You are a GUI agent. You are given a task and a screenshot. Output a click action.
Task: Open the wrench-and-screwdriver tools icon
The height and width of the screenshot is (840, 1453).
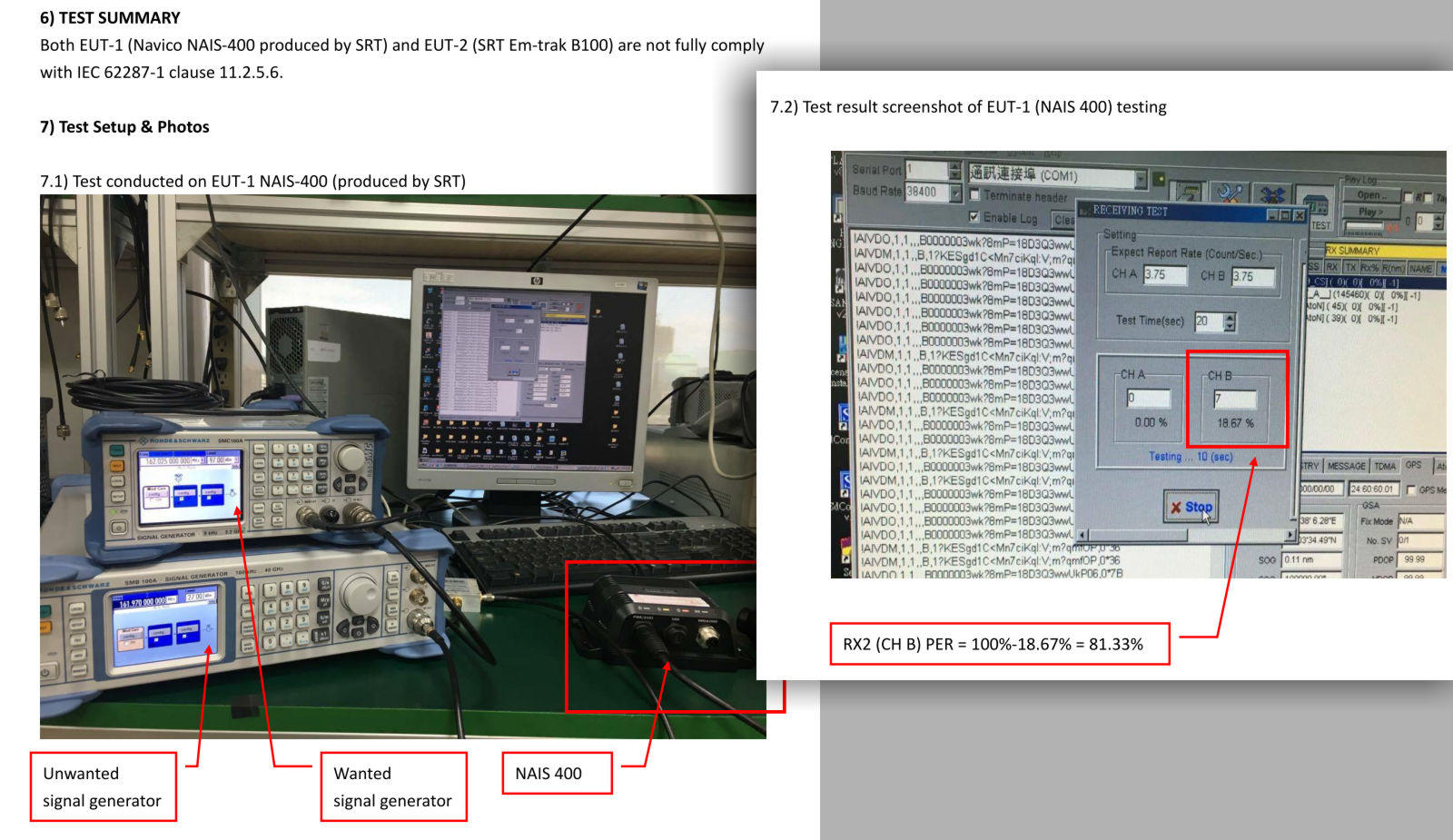(1230, 193)
